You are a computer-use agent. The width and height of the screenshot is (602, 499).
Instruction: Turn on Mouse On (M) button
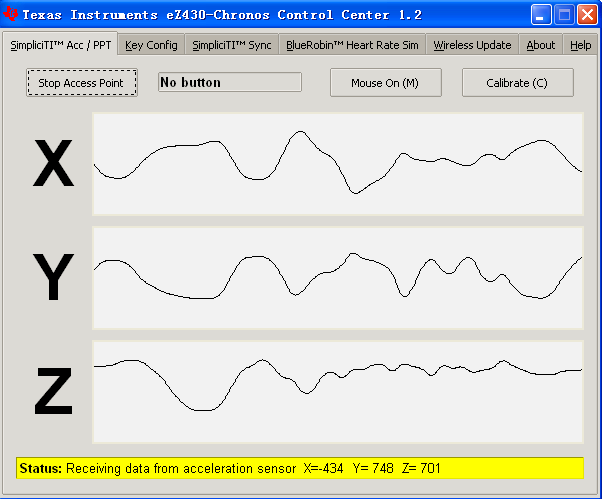coord(385,83)
